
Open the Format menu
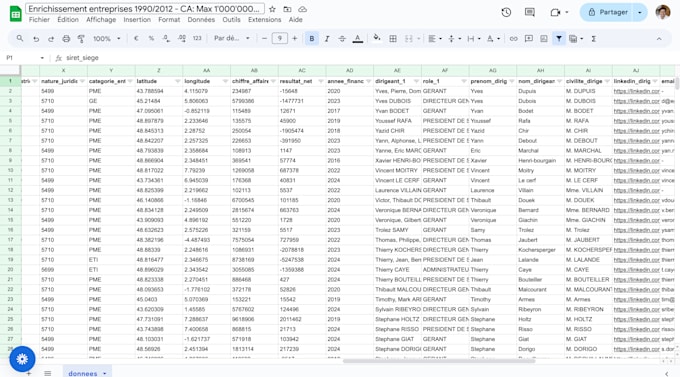169,20
